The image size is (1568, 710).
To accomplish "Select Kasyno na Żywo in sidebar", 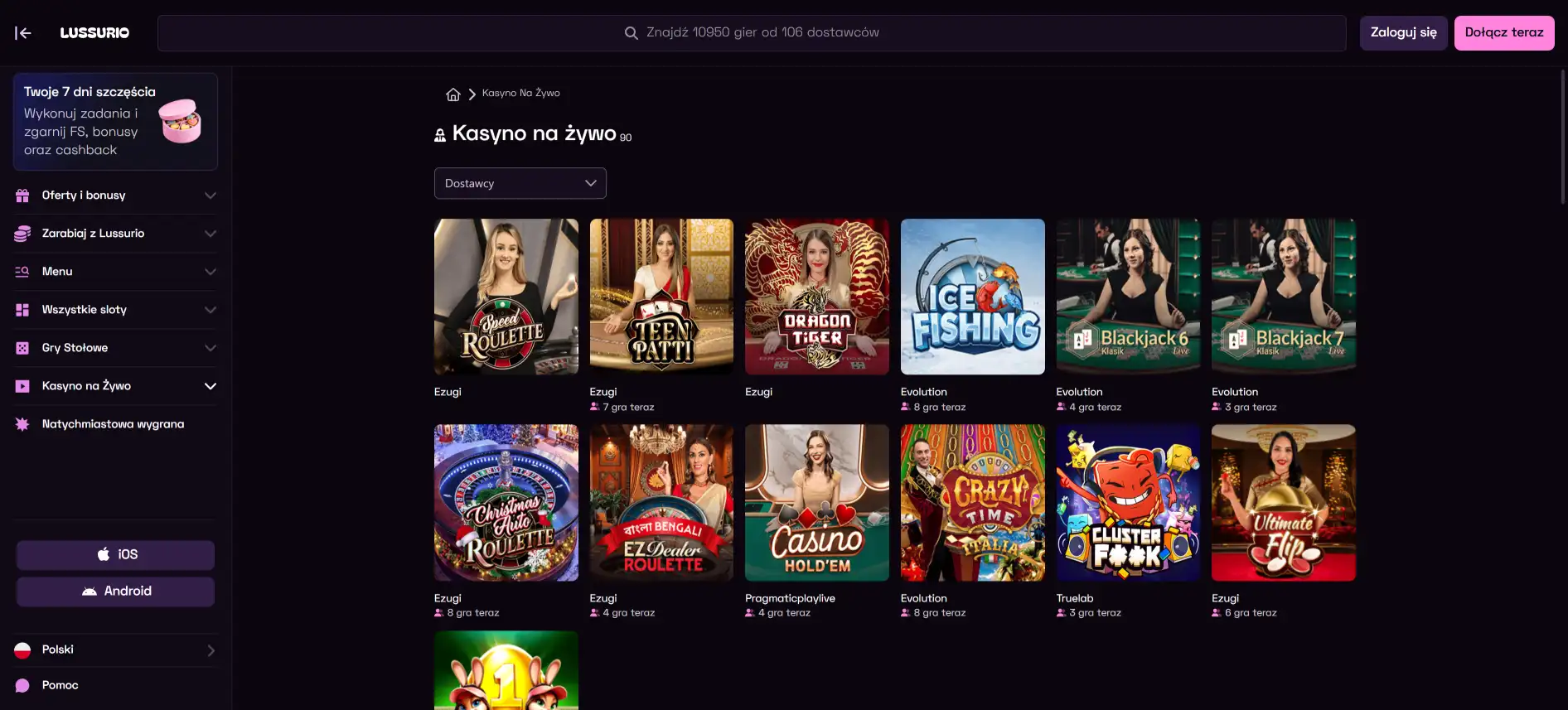I will click(115, 386).
